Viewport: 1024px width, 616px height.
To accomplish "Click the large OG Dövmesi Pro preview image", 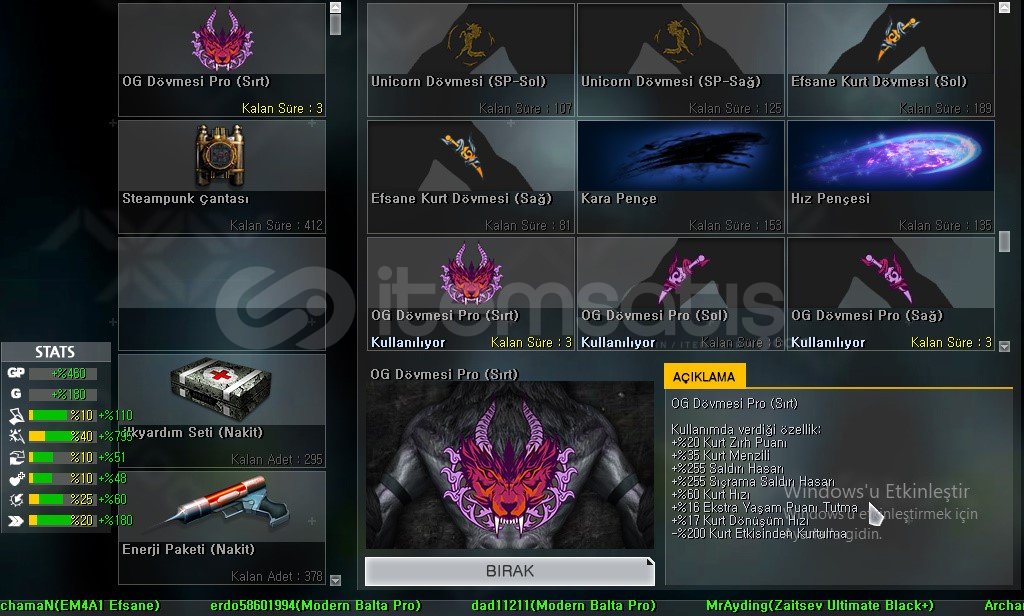I will coord(509,465).
